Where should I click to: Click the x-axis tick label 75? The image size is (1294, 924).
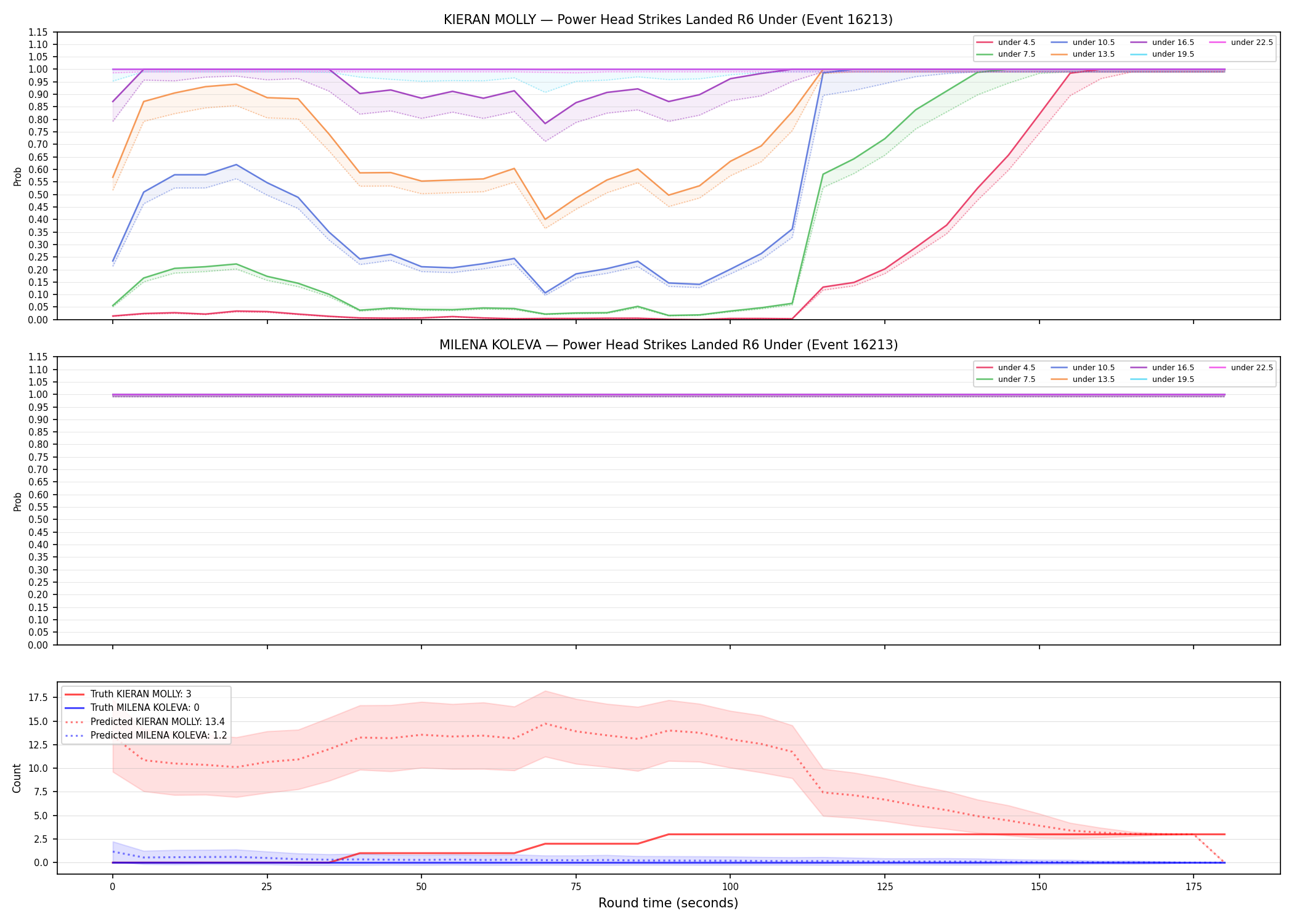click(x=576, y=887)
